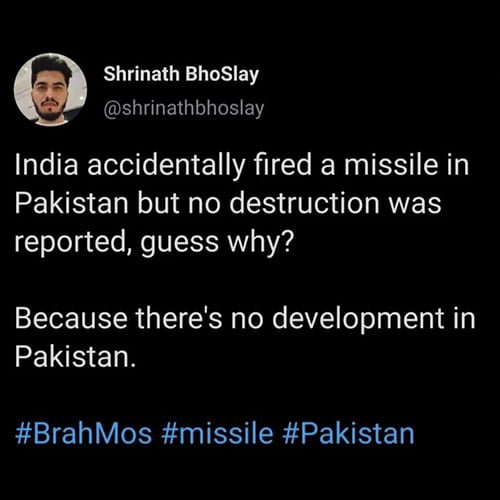
Task: Follow the #missile hashtag link
Action: click(x=217, y=433)
